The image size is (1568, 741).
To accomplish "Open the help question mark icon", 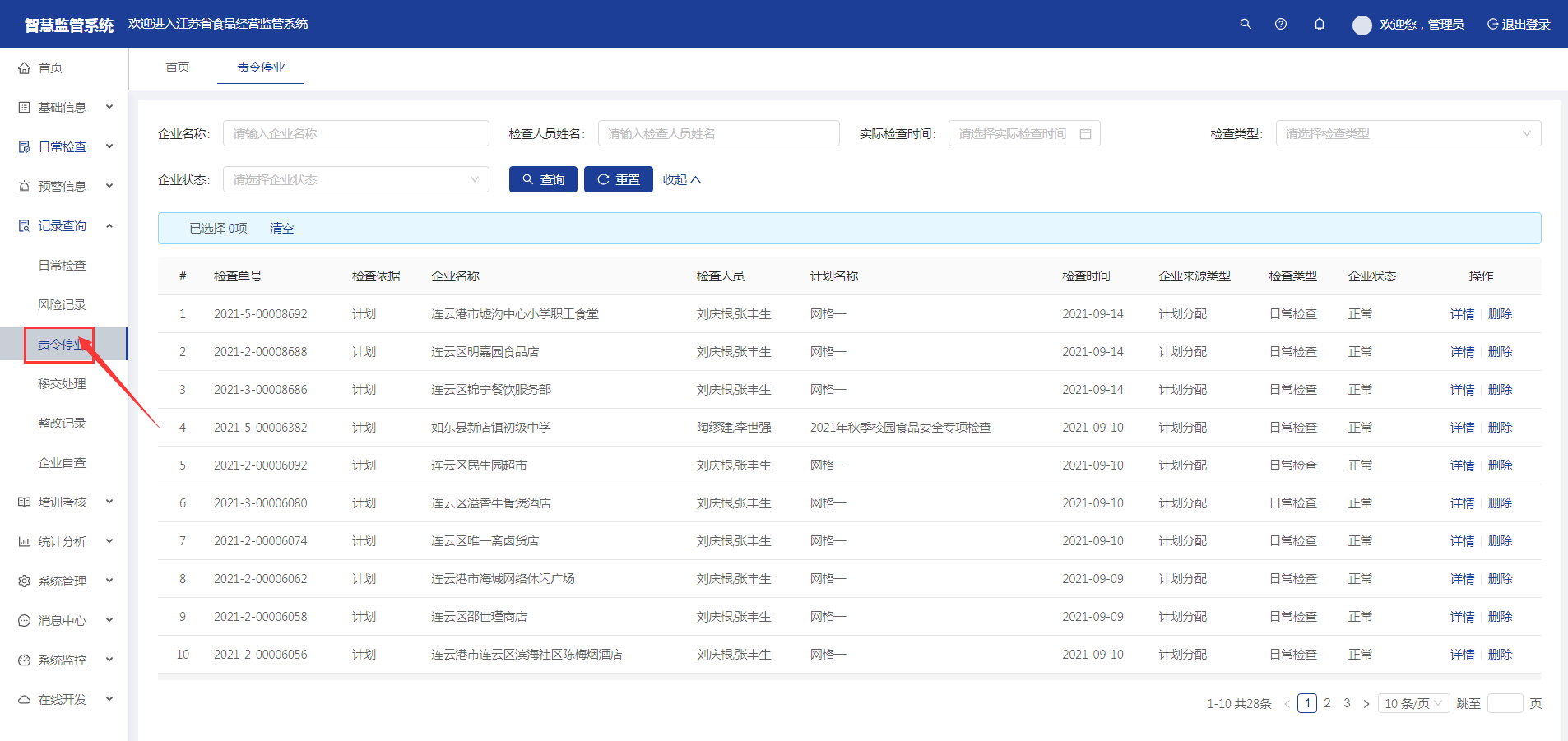I will coord(1281,24).
